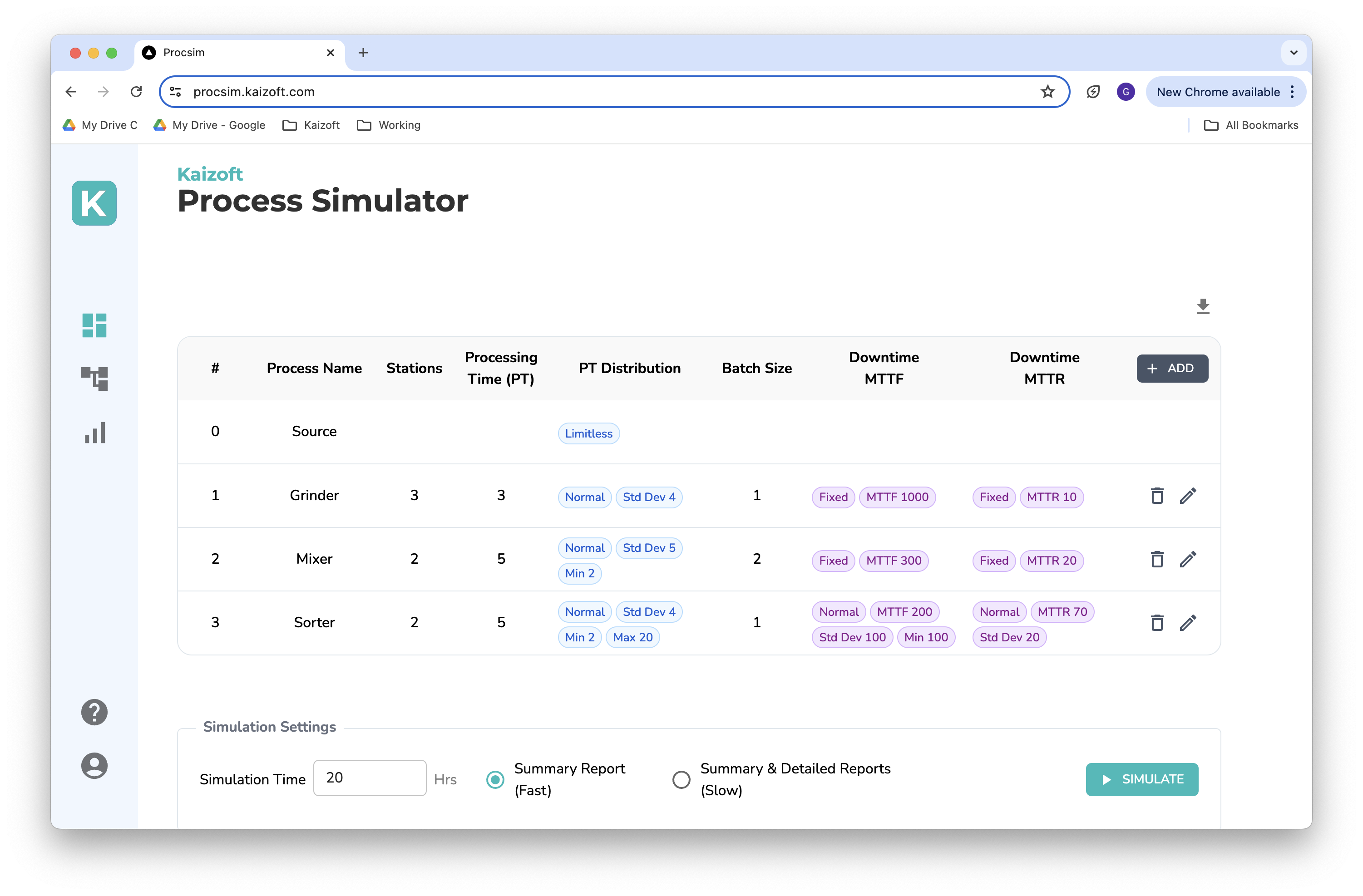Viewport: 1363px width, 896px height.
Task: Select Summary Report (Fast) radio button
Action: pyautogui.click(x=495, y=779)
